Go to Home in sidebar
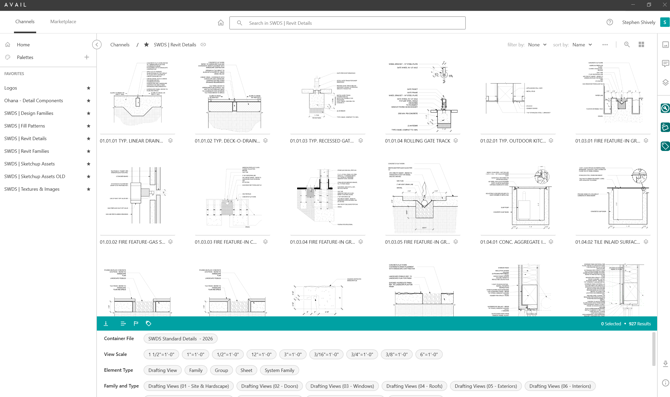Screen dimensions: 670x397 [23, 44]
